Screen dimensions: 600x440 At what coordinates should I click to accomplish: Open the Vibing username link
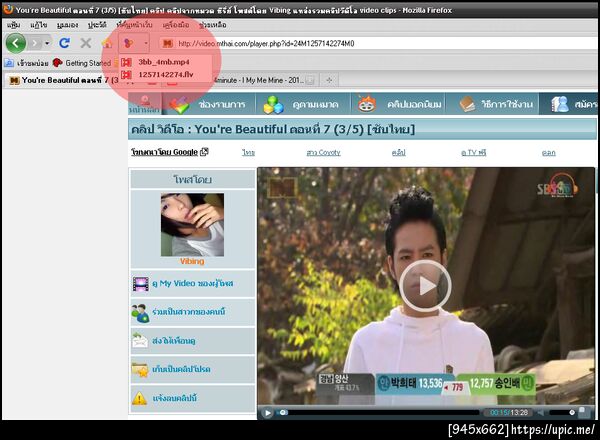click(x=192, y=261)
